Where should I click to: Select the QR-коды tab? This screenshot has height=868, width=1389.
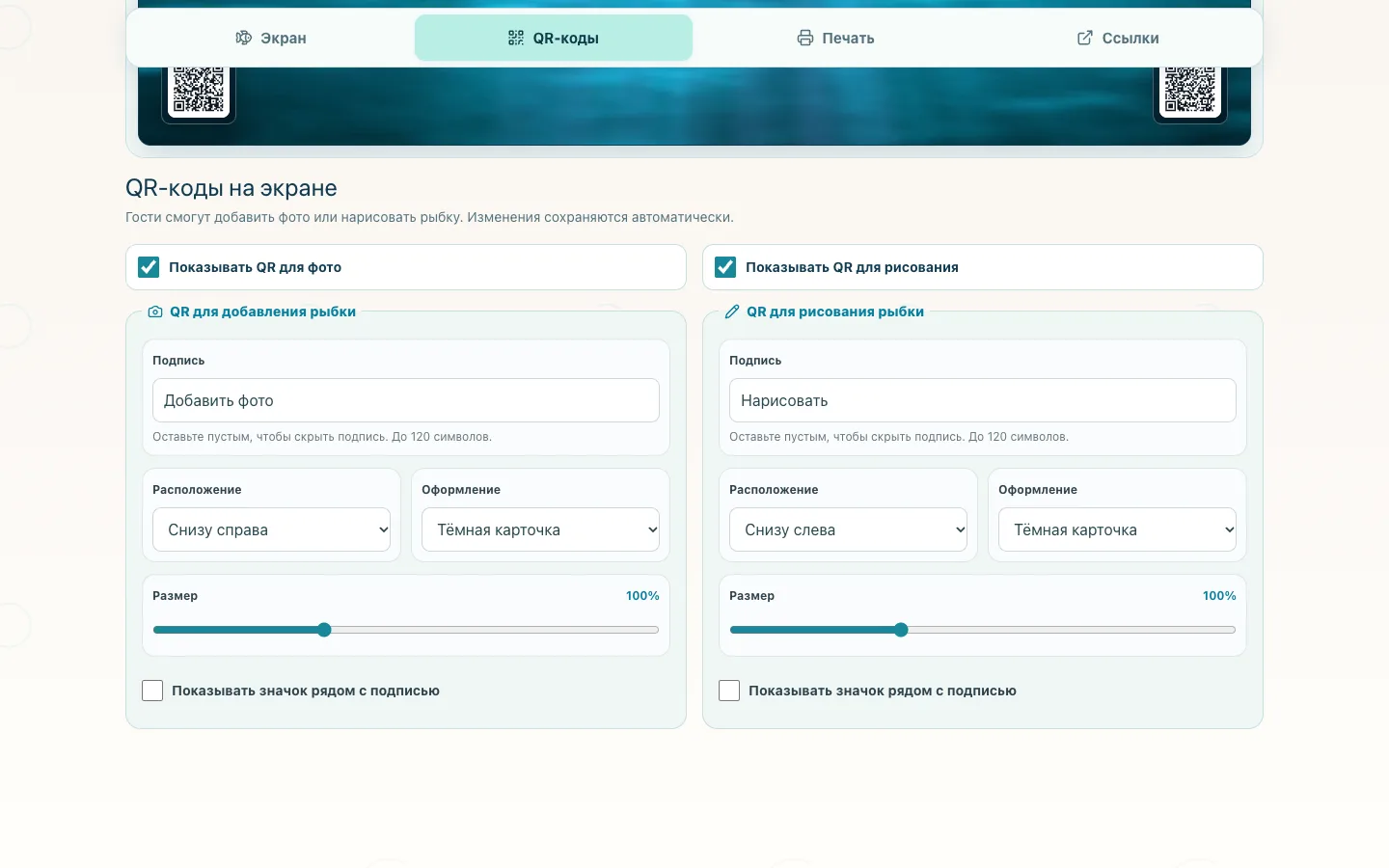(x=554, y=38)
